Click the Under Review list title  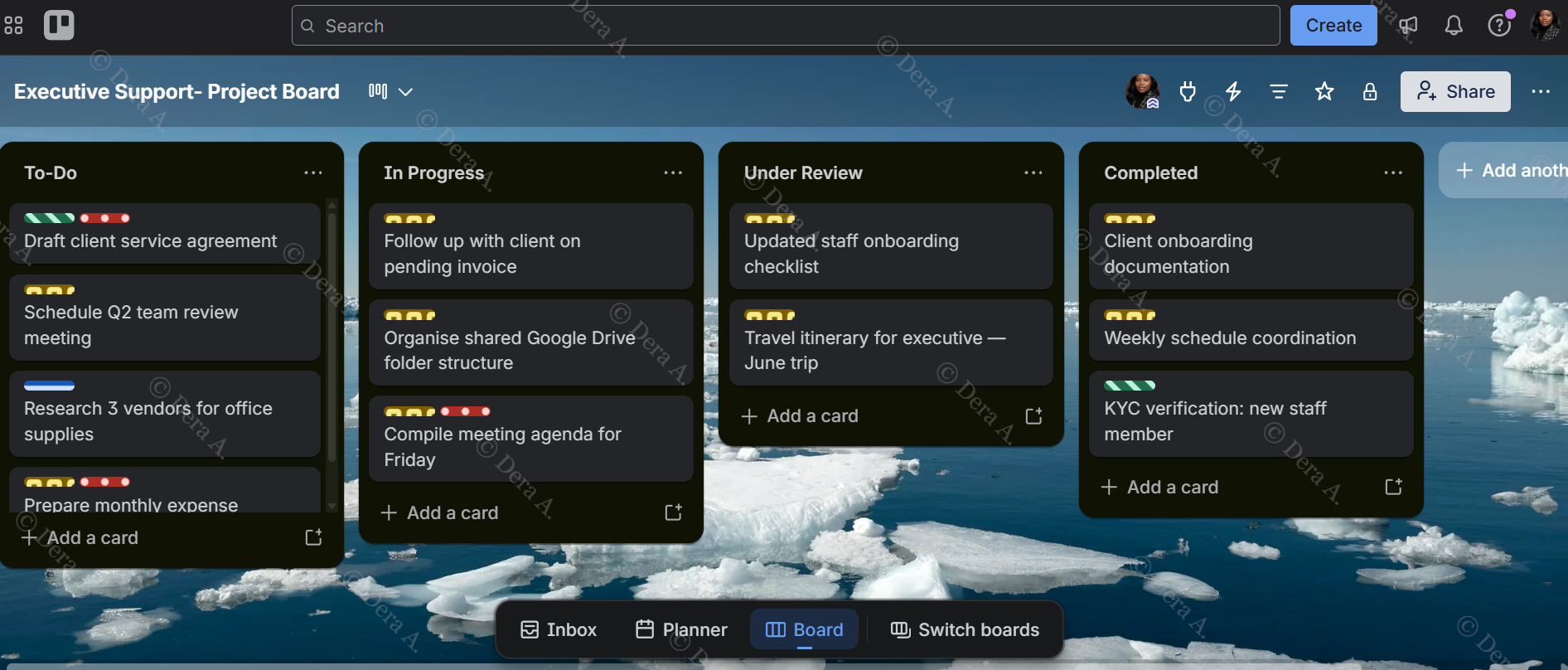pos(803,172)
